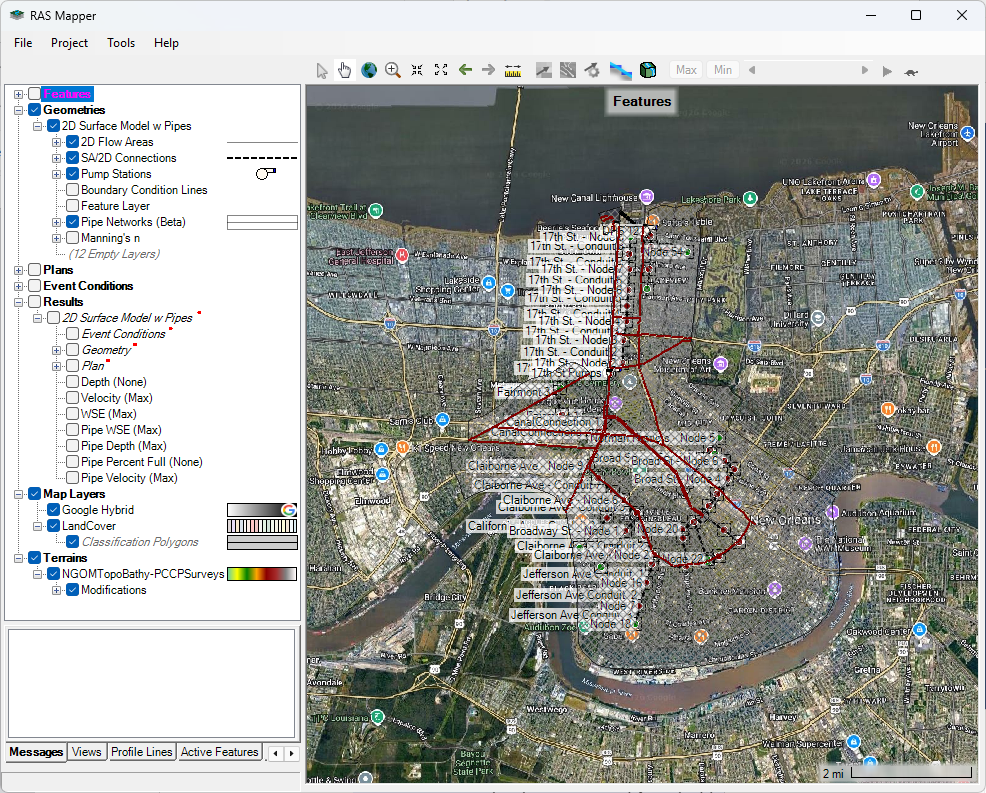Go to previous view with green arrow
Viewport: 986px width, 793px height.
click(x=465, y=70)
